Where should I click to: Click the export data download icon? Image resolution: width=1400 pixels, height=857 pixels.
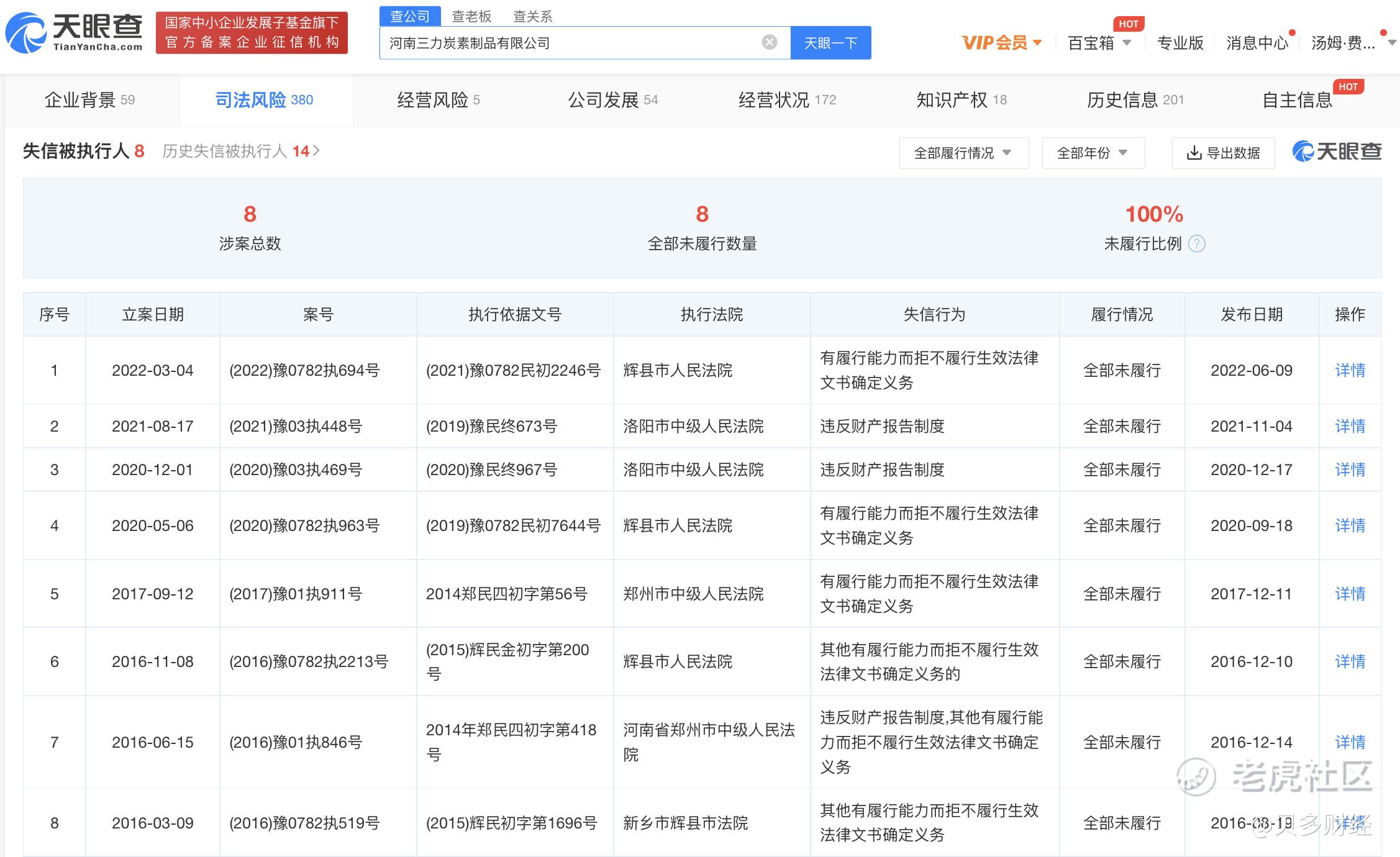[1193, 153]
